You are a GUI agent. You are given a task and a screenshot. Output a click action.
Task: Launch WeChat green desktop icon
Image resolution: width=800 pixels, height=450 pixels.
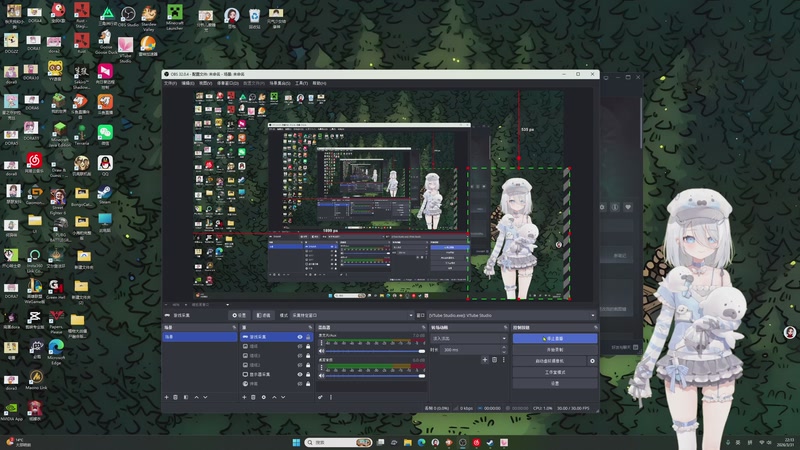click(105, 135)
